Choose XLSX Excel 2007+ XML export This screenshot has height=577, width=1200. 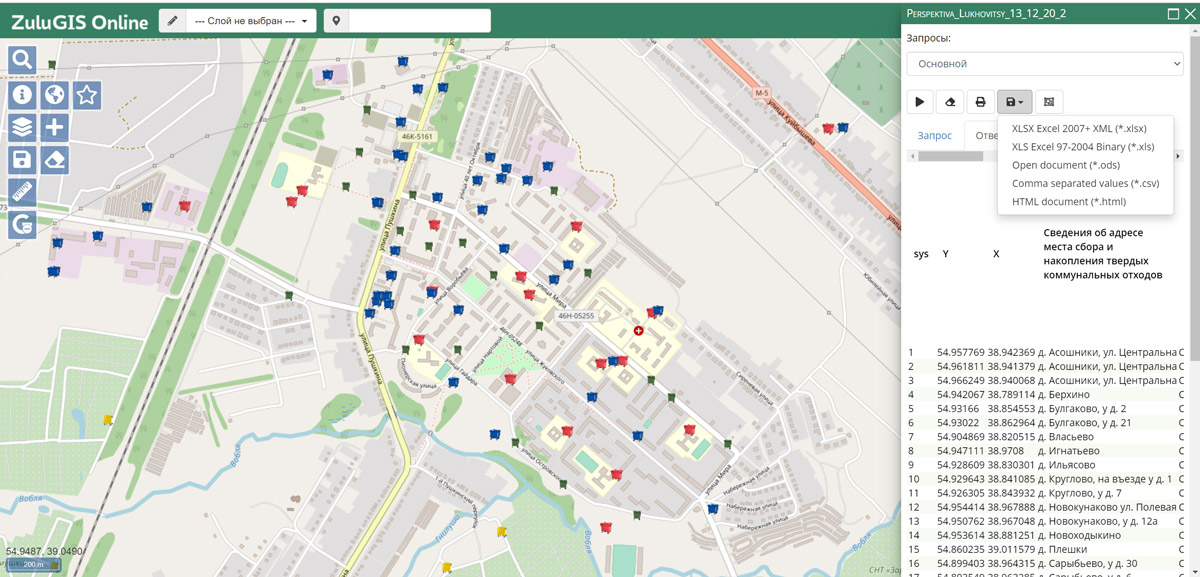click(1079, 128)
